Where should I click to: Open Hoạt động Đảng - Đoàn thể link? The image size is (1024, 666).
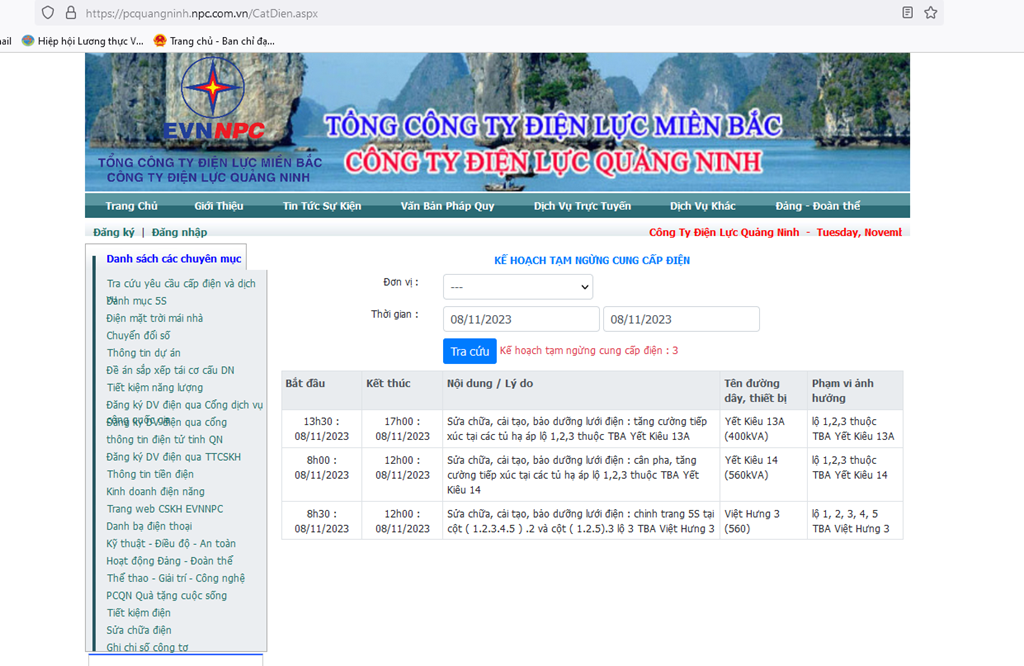[x=170, y=561]
